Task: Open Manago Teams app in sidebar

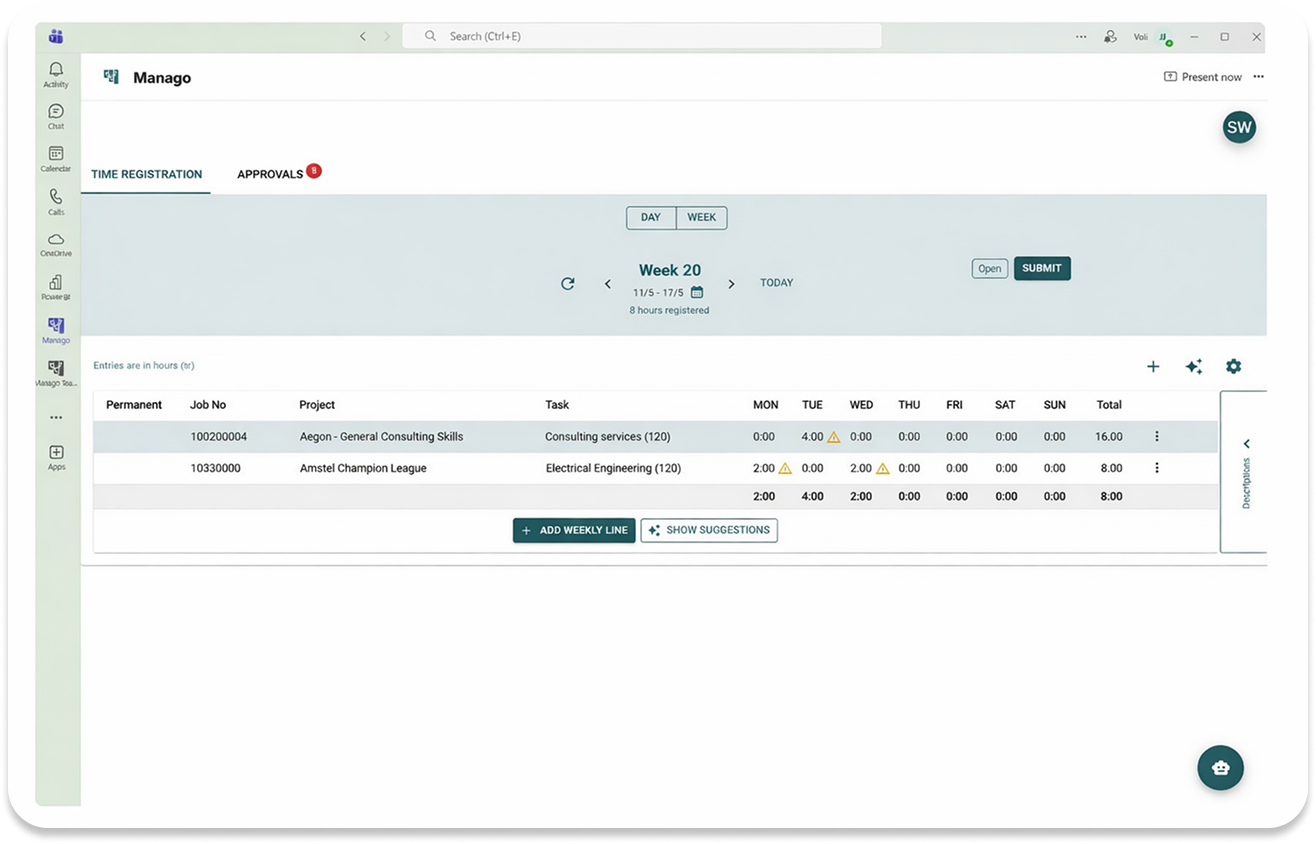Action: click(x=56, y=374)
